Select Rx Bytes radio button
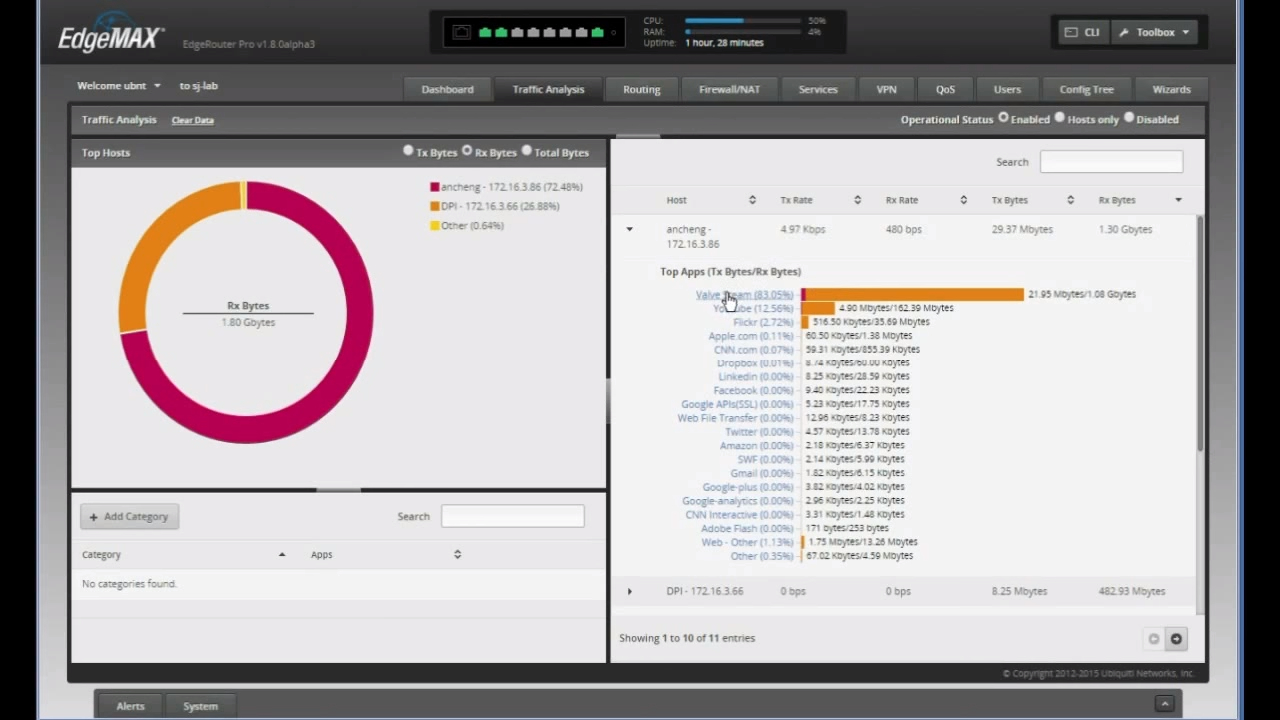The width and height of the screenshot is (1280, 720). click(467, 151)
